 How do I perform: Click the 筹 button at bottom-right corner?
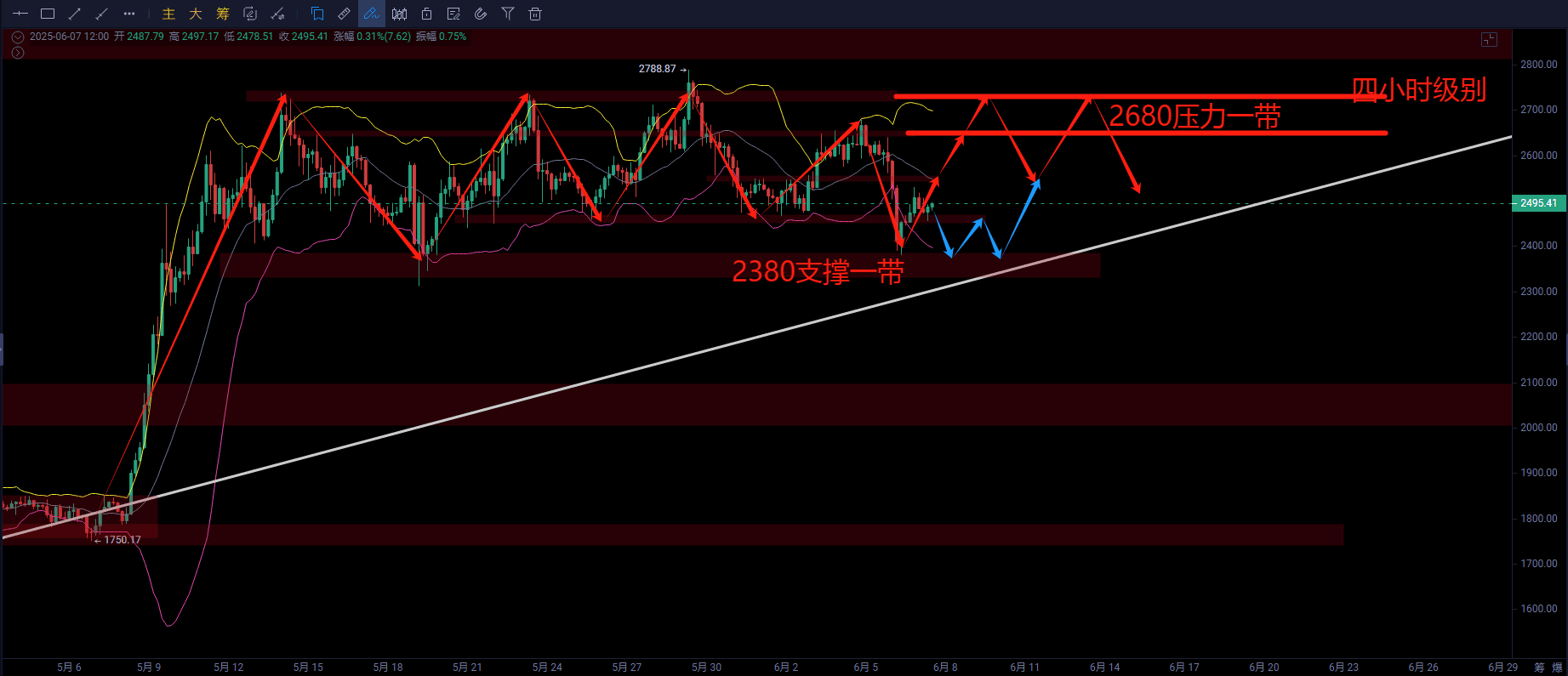(1539, 667)
